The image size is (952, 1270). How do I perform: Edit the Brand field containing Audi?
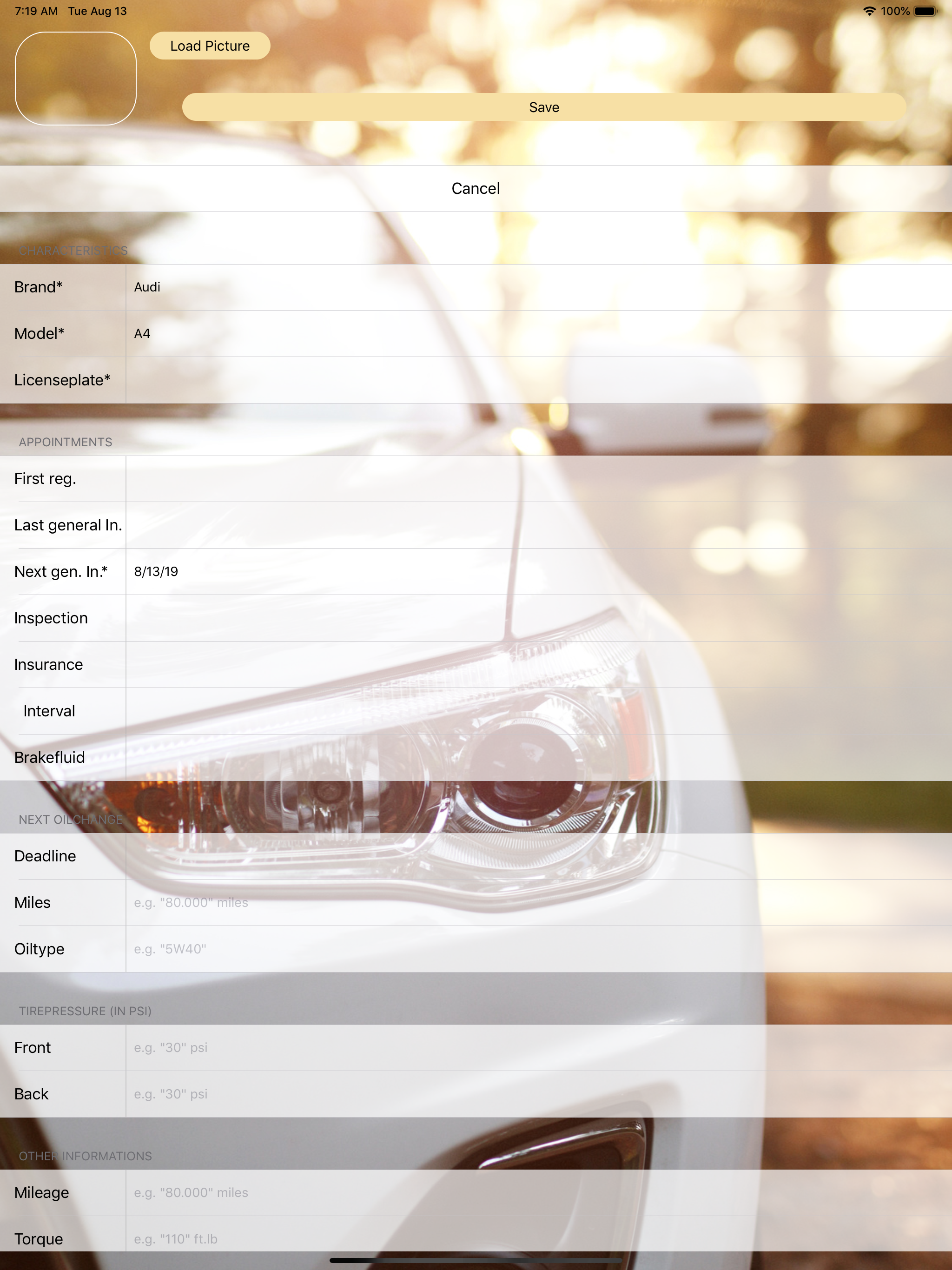pyautogui.click(x=539, y=287)
